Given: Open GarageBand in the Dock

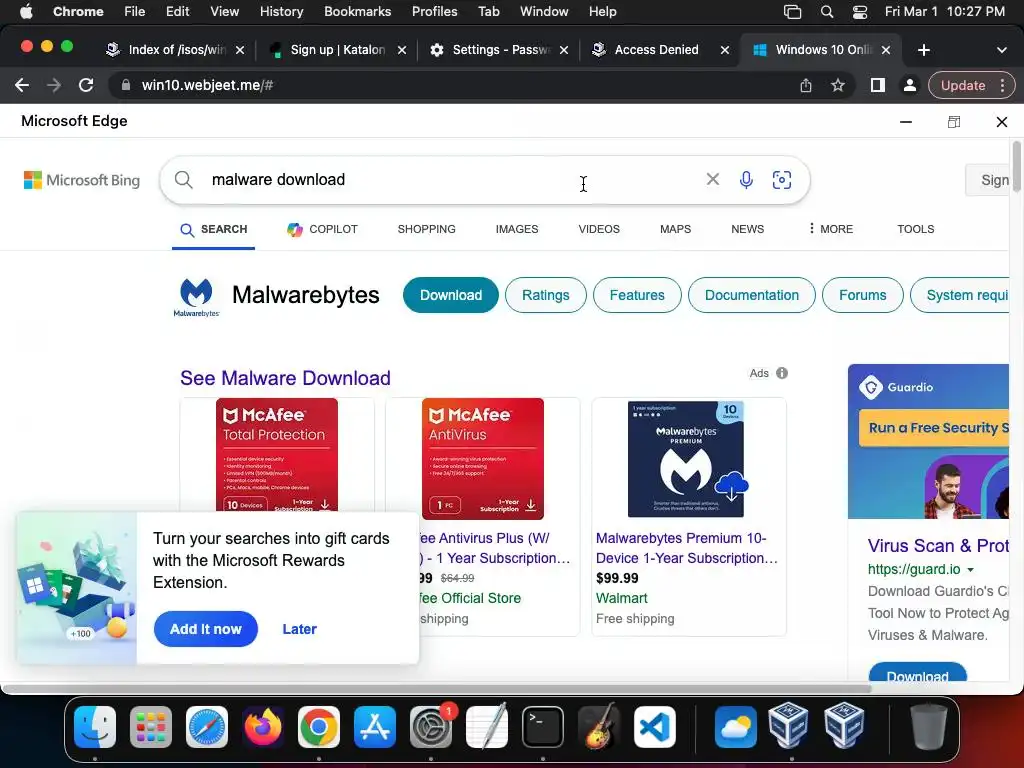Looking at the screenshot, I should (x=599, y=727).
